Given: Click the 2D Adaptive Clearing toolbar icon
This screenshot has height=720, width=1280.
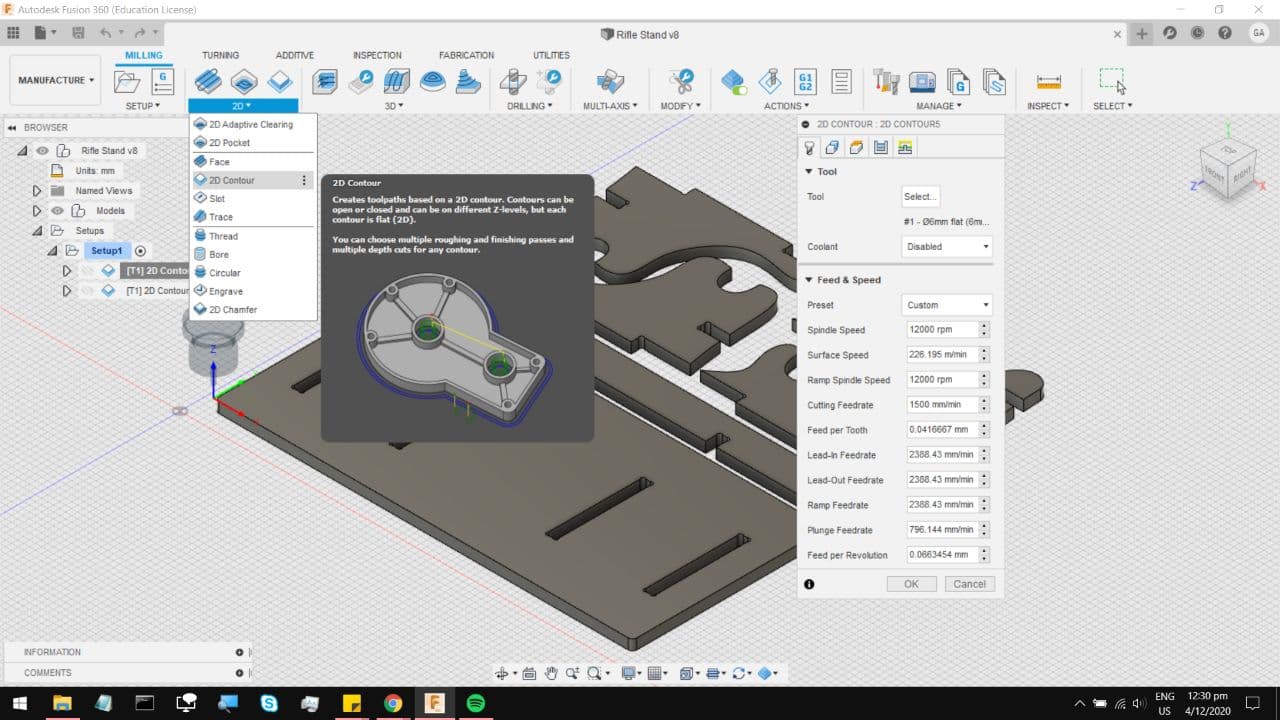Looking at the screenshot, I should (208, 81).
